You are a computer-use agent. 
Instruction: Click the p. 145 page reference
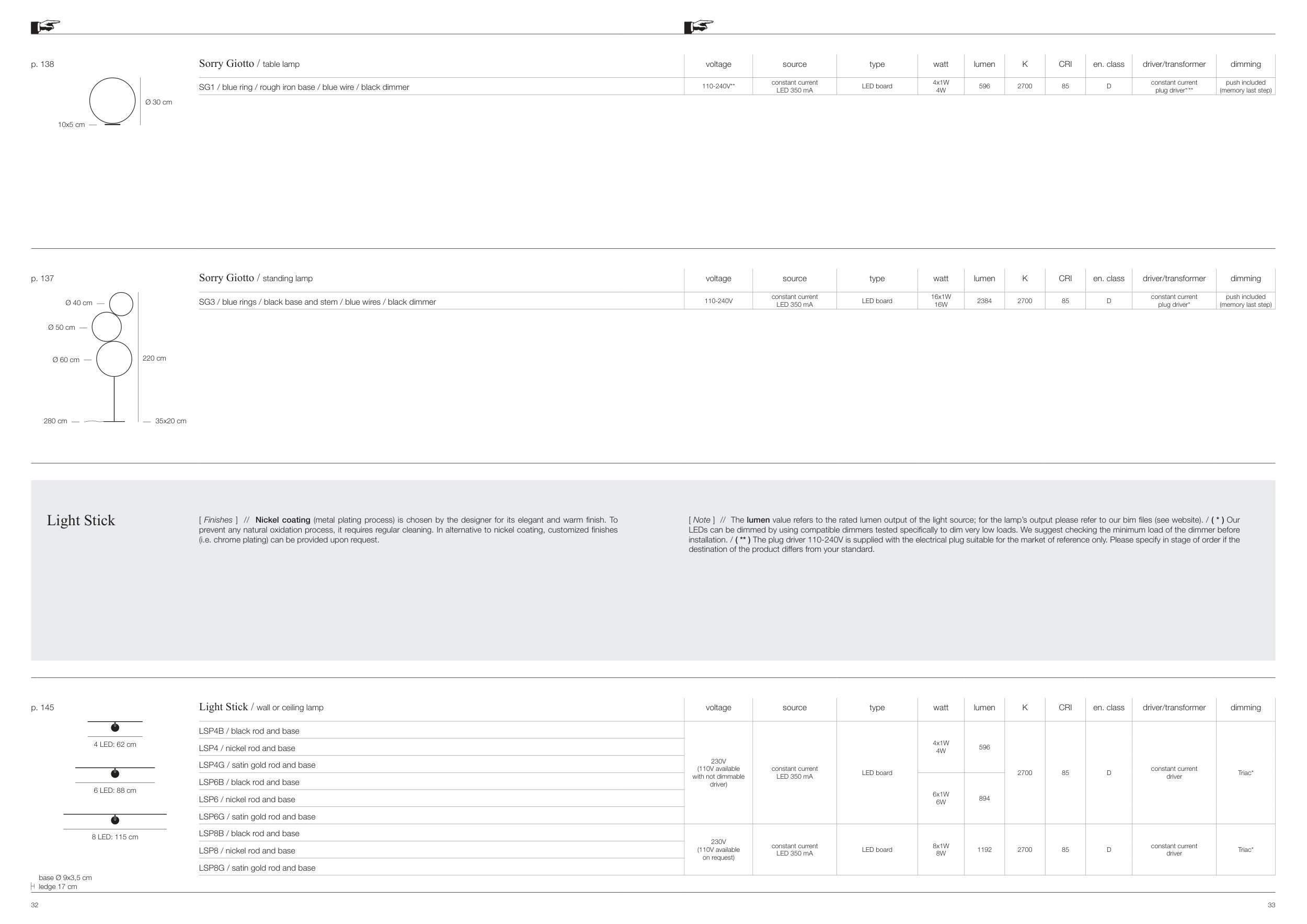pos(43,708)
